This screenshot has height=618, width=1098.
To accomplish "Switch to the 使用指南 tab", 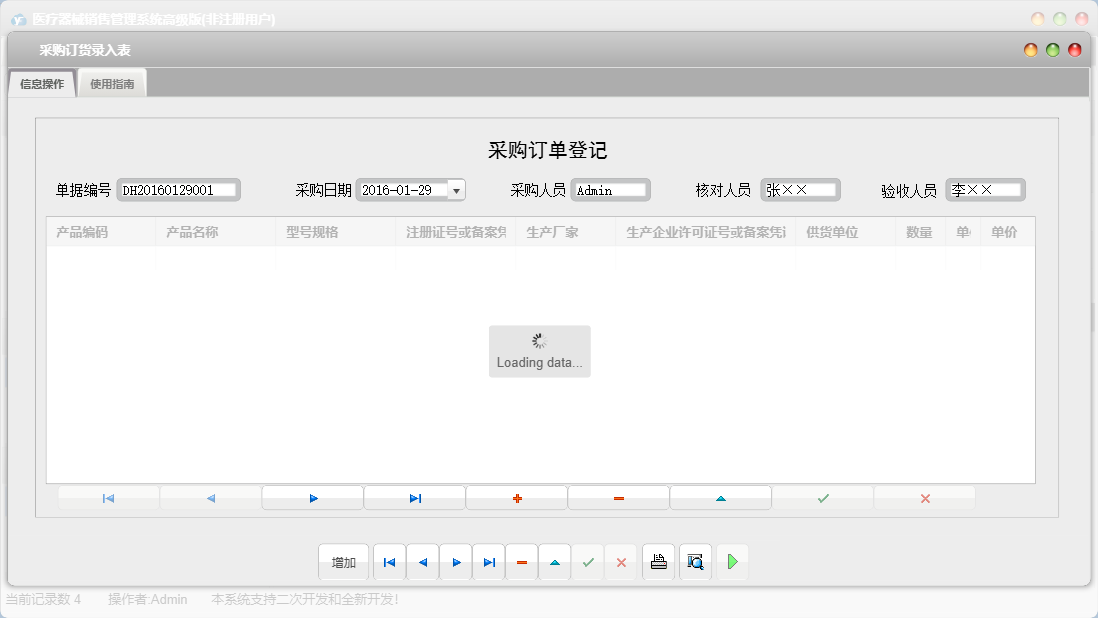I will [x=111, y=83].
